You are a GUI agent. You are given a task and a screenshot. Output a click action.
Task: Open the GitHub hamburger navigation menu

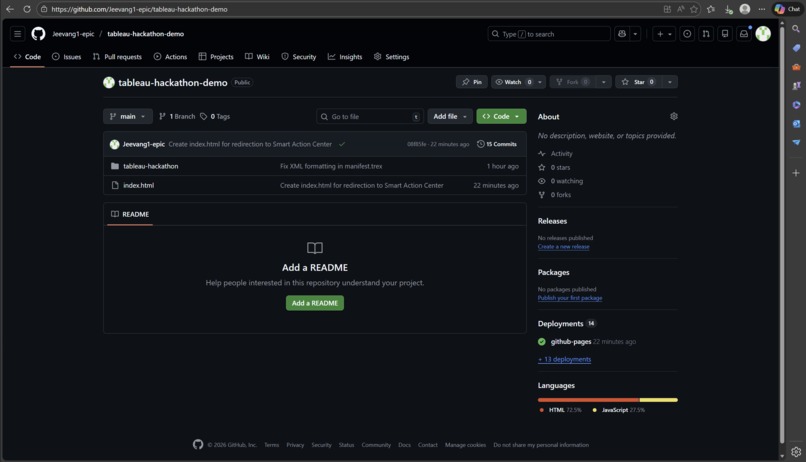pyautogui.click(x=17, y=34)
